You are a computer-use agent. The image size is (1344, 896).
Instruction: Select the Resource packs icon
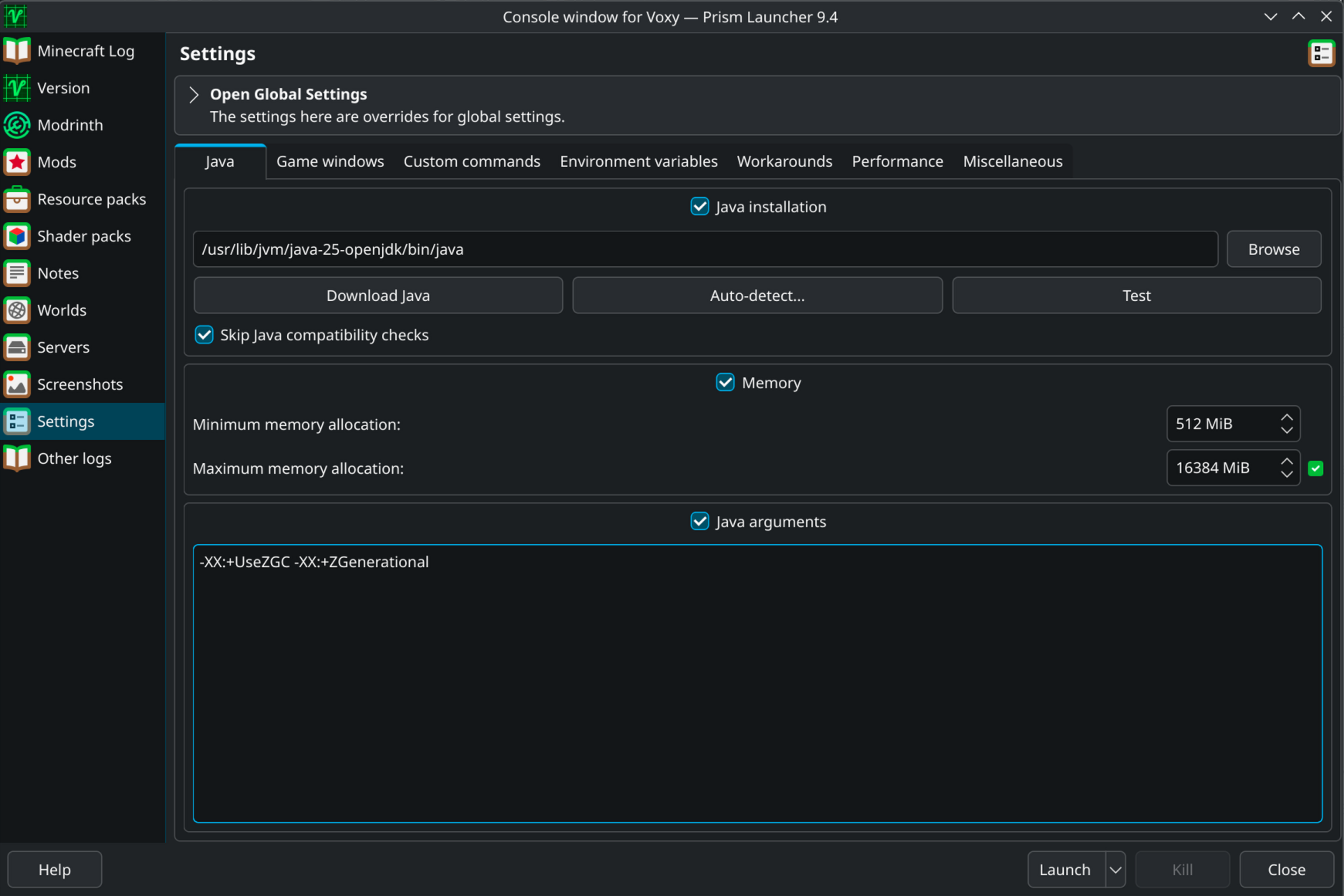(x=17, y=199)
